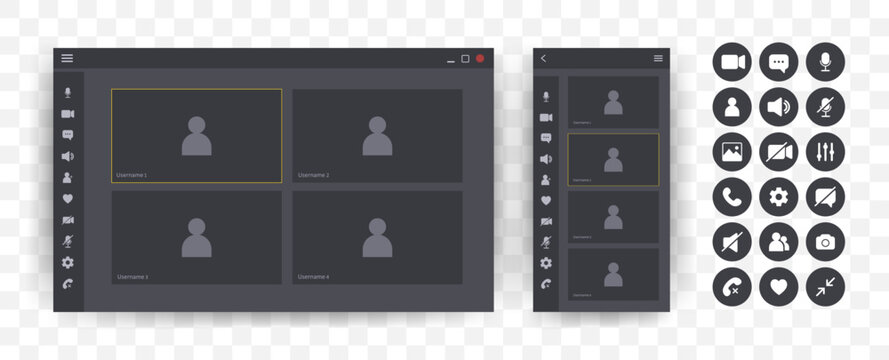Mute microphone using mobile sidebar crossed-mic icon
This screenshot has width=889, height=360.
pyautogui.click(x=546, y=242)
